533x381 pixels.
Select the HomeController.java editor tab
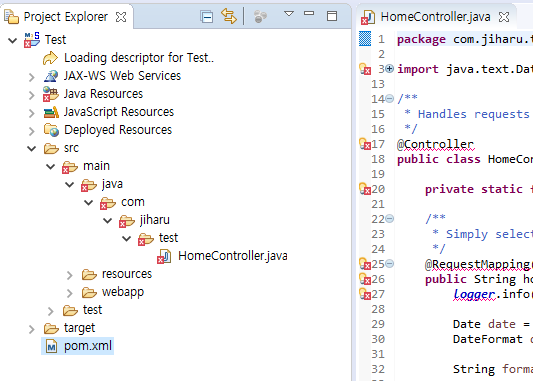tap(435, 17)
